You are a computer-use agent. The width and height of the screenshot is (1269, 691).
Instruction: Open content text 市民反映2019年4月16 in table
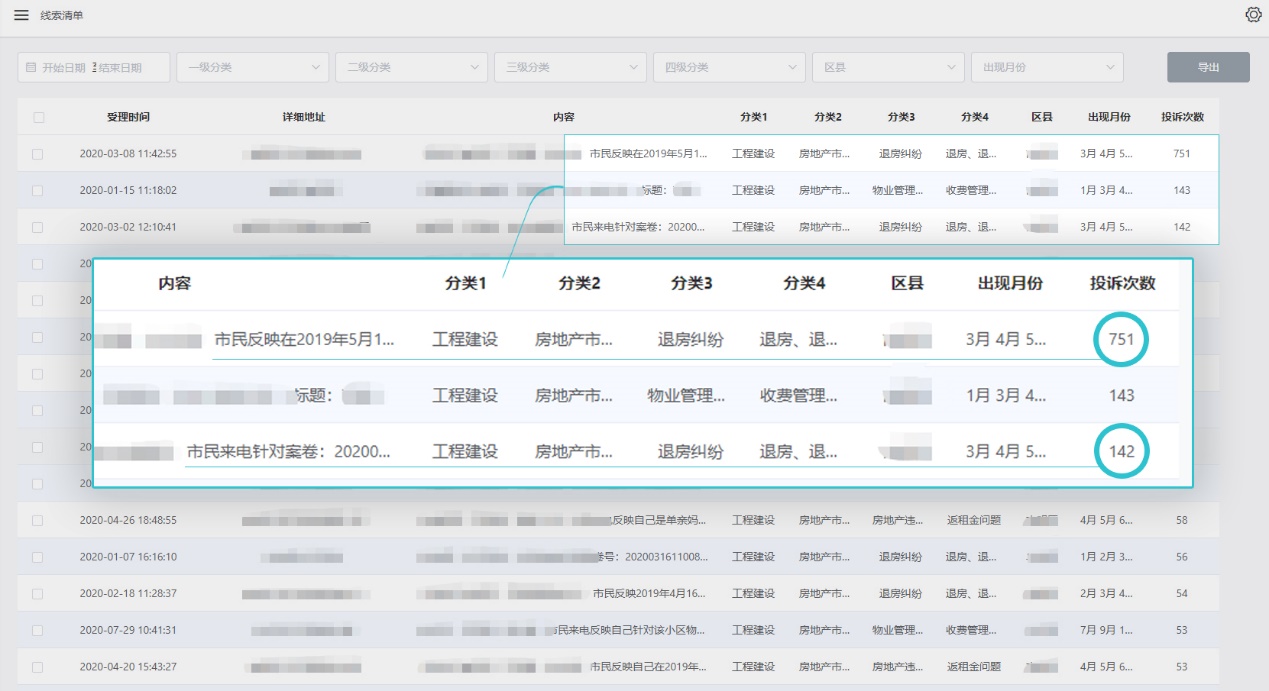[649, 593]
